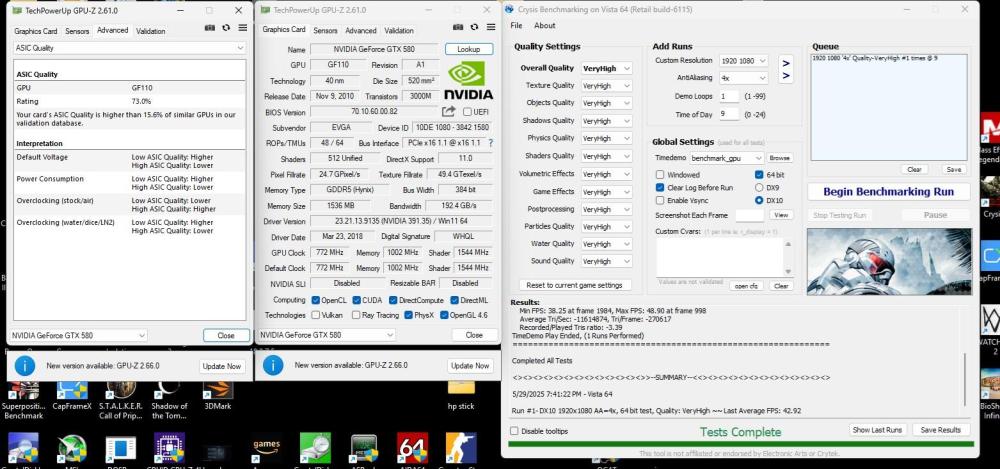The width and height of the screenshot is (1000, 469).
Task: Switch to the Sensors tab in GPU-Z Graphics Card window
Action: 325,30
